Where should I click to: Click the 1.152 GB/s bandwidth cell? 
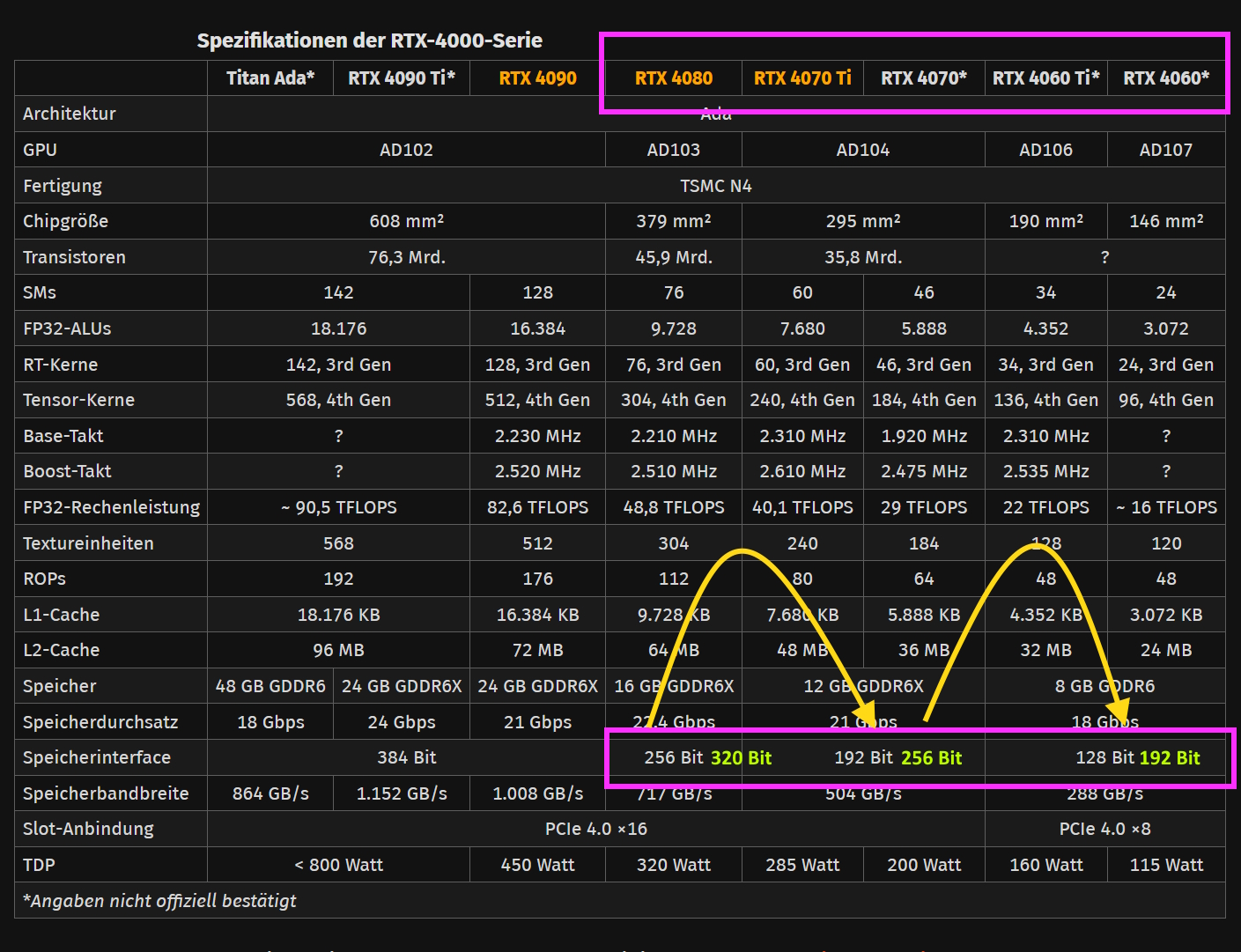click(x=402, y=793)
